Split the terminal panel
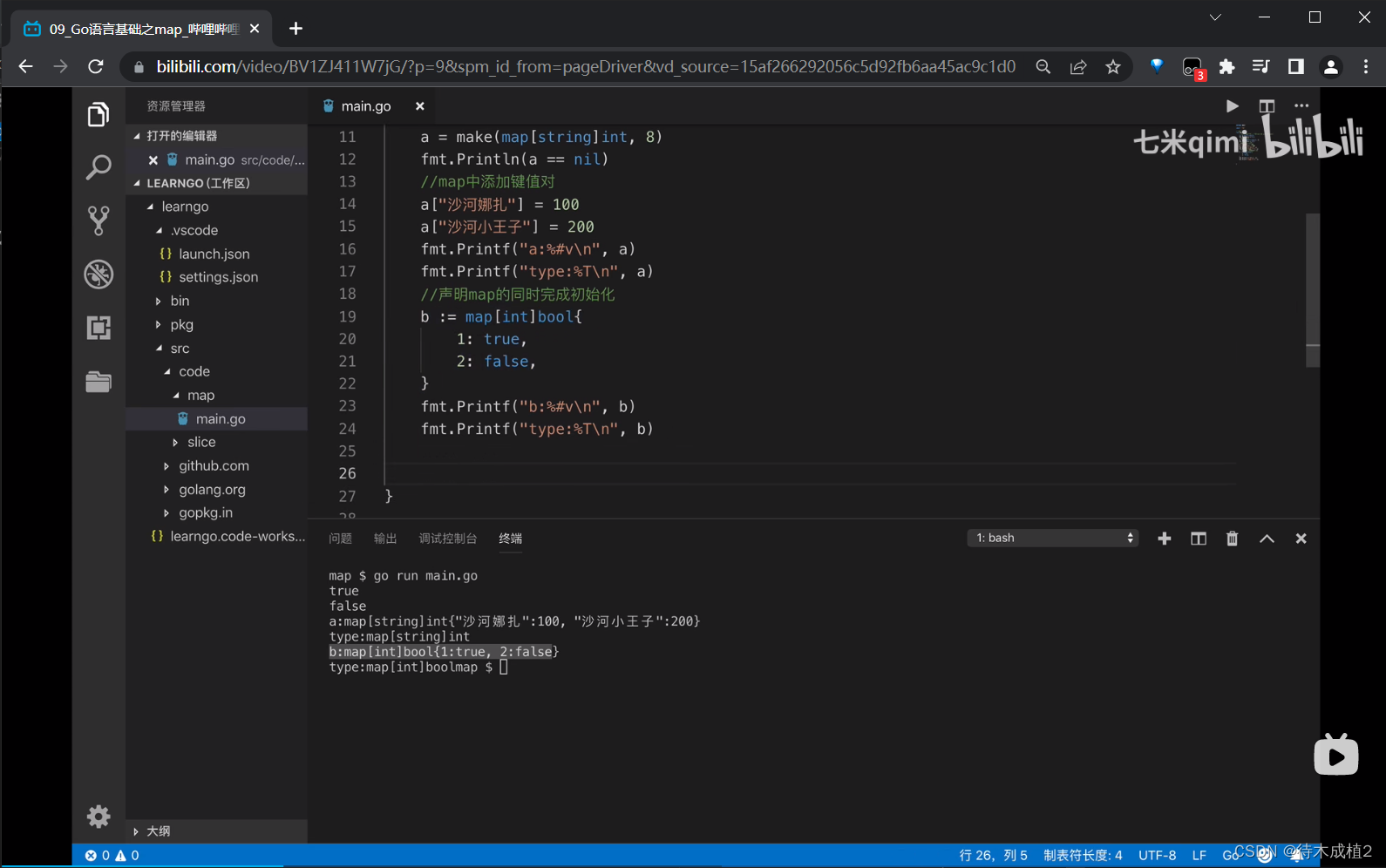This screenshot has width=1386, height=868. [1199, 539]
